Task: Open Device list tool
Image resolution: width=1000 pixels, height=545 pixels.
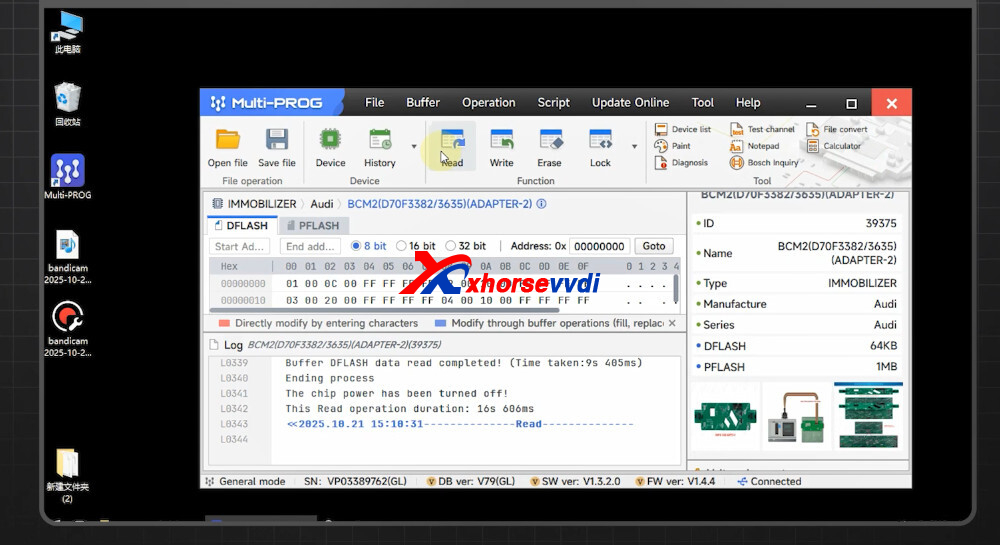Action: (683, 129)
